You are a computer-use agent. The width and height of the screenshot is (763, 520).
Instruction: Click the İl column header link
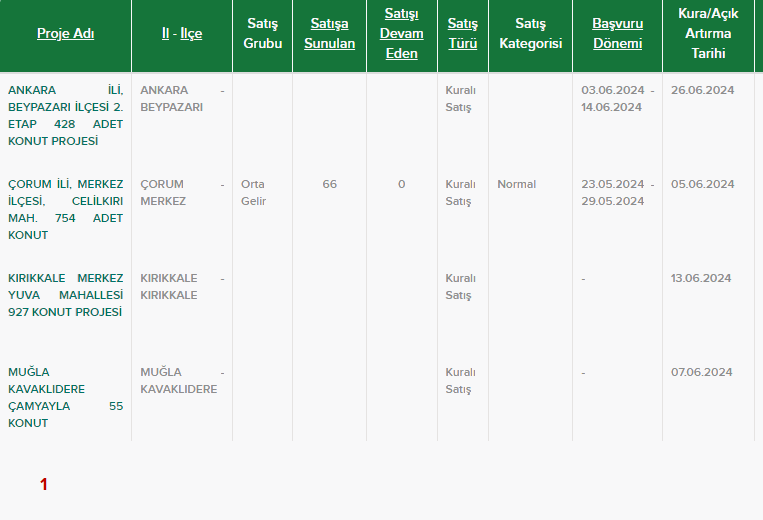(x=165, y=34)
